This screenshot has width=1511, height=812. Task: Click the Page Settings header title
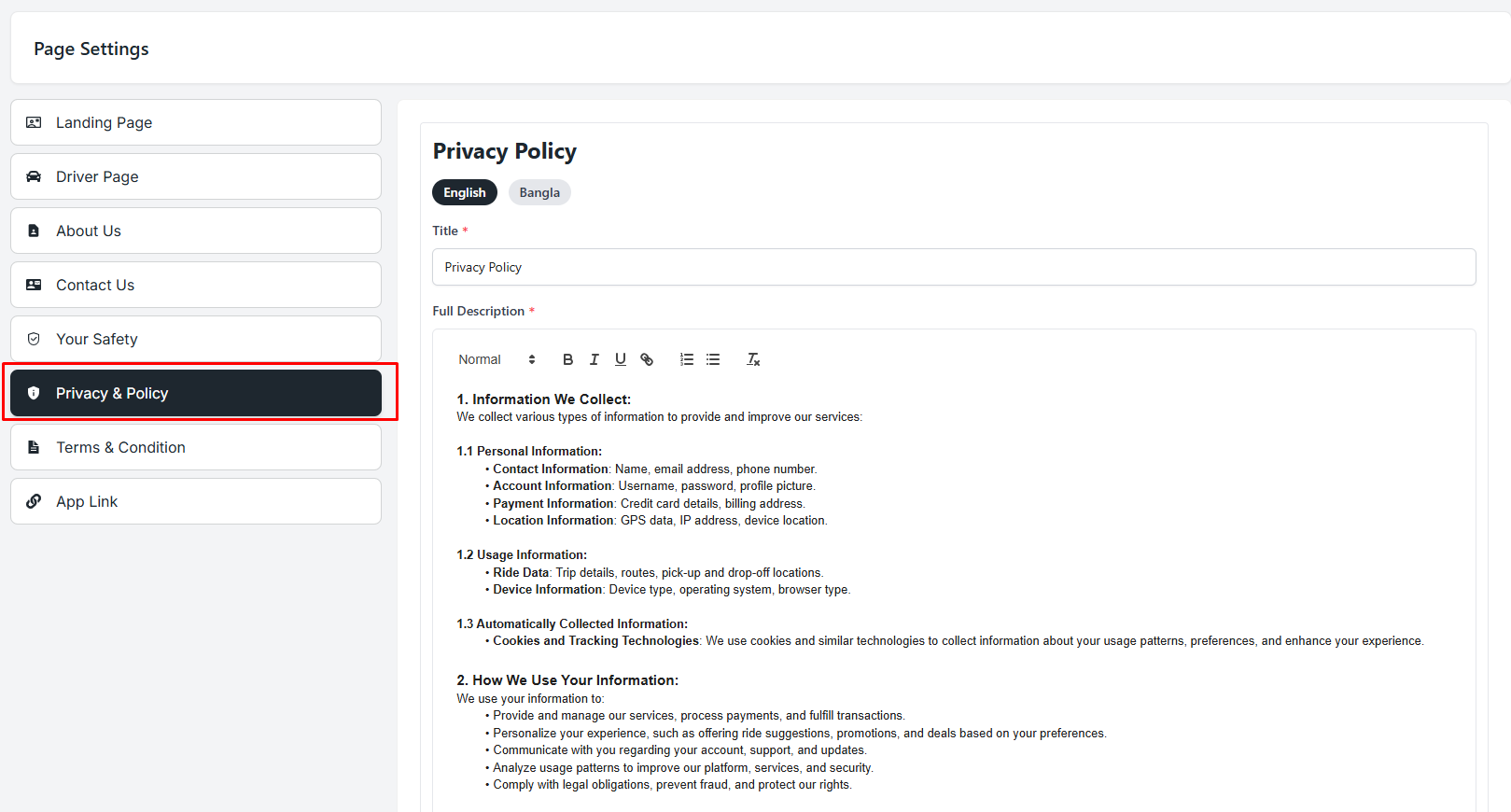[x=91, y=49]
